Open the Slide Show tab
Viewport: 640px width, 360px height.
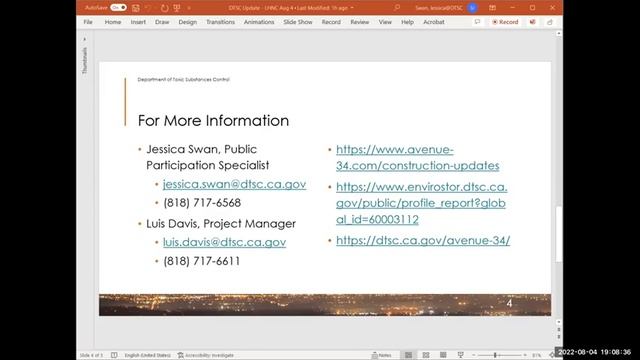click(298, 22)
